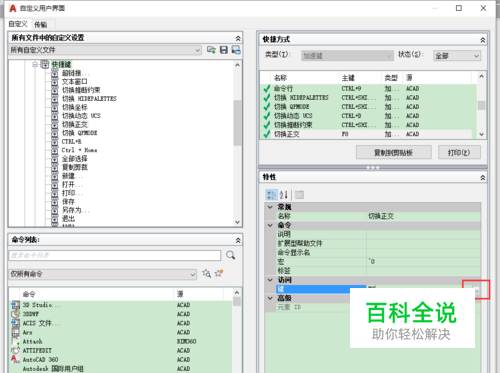
Task: Collapse the 特性 panel
Action: pos(482,178)
